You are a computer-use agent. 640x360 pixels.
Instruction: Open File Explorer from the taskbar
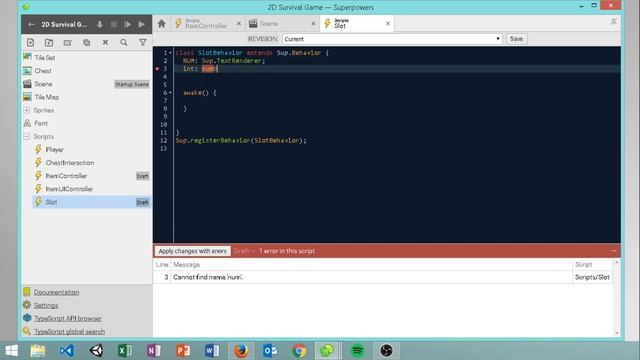[x=38, y=351]
